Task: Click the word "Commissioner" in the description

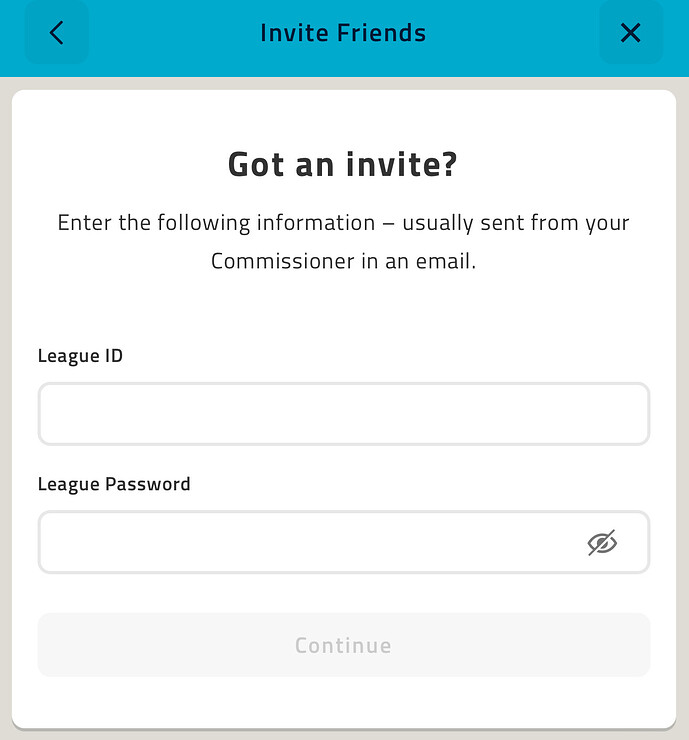Action: tap(282, 261)
